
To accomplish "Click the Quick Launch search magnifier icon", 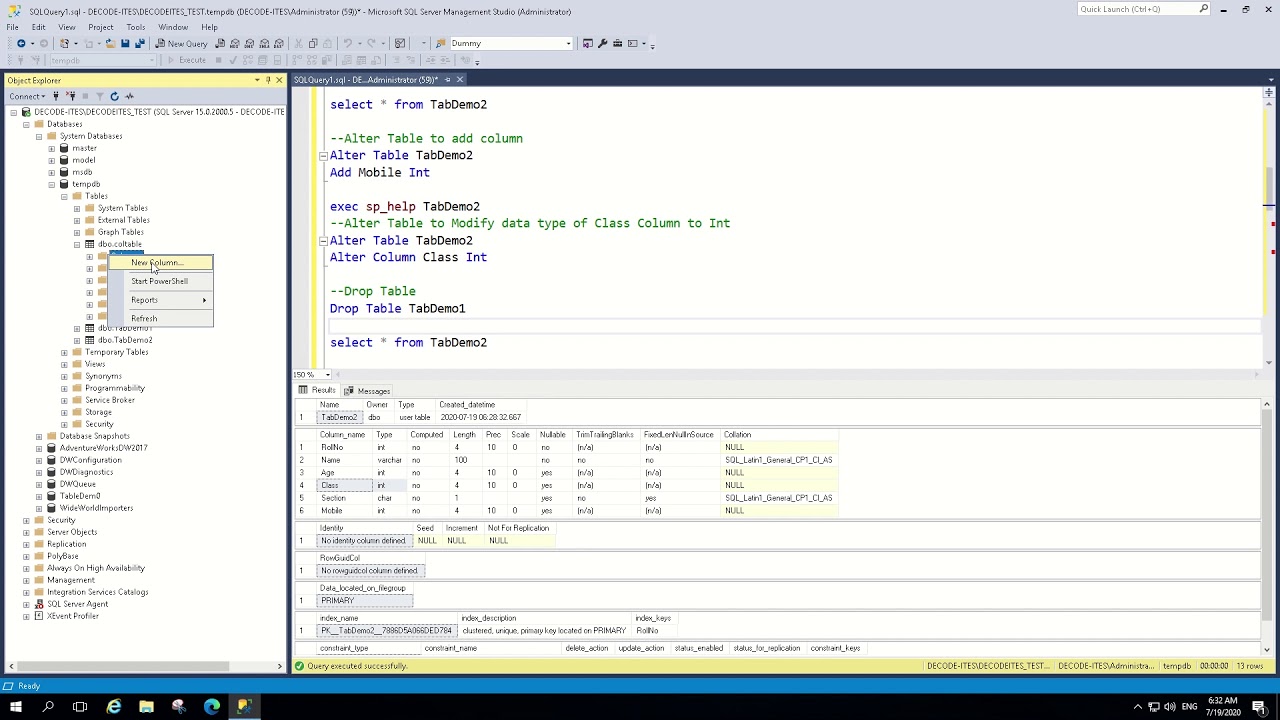I will coord(1203,9).
